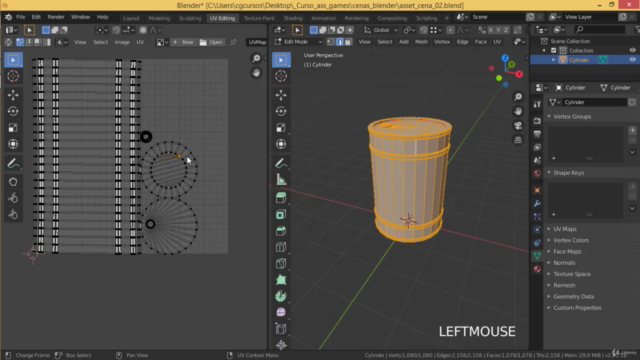Viewport: 640px width, 360px height.
Task: Select the 3D viewport Measure tool
Action: (x=281, y=180)
